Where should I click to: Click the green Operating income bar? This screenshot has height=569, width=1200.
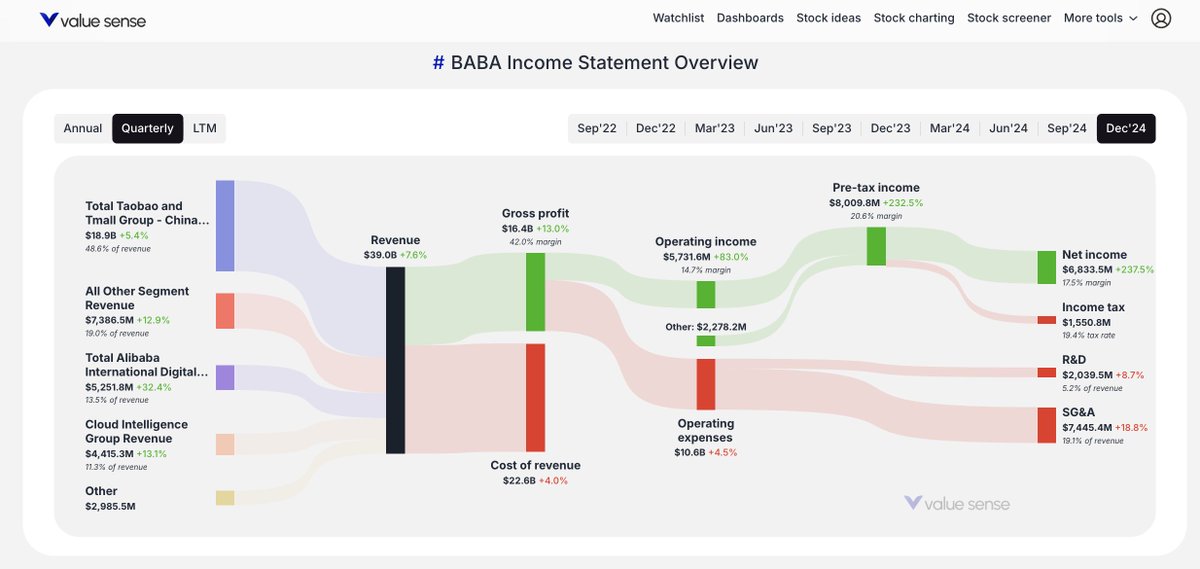(x=706, y=294)
